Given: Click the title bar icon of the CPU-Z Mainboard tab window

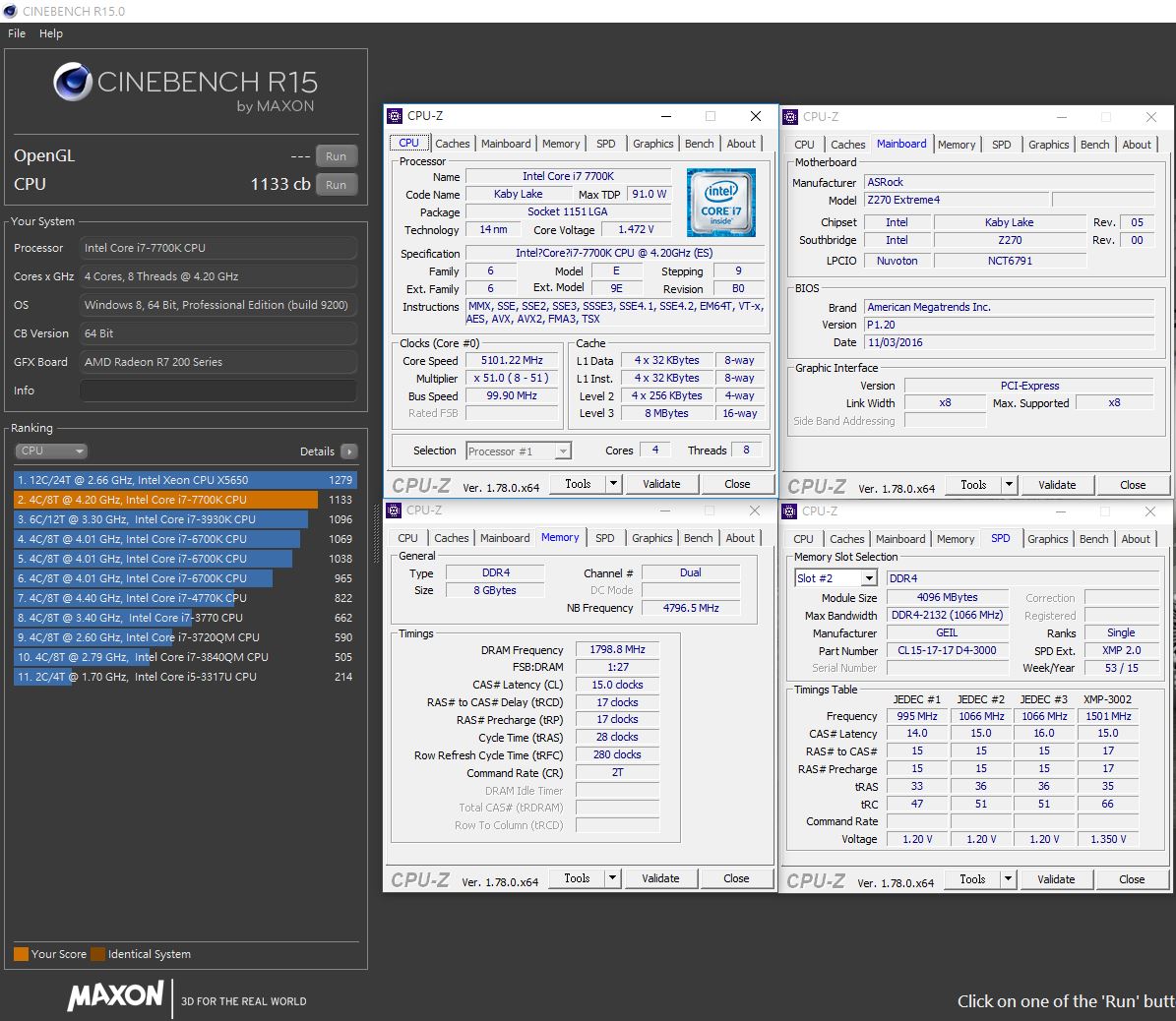Looking at the screenshot, I should click(790, 117).
